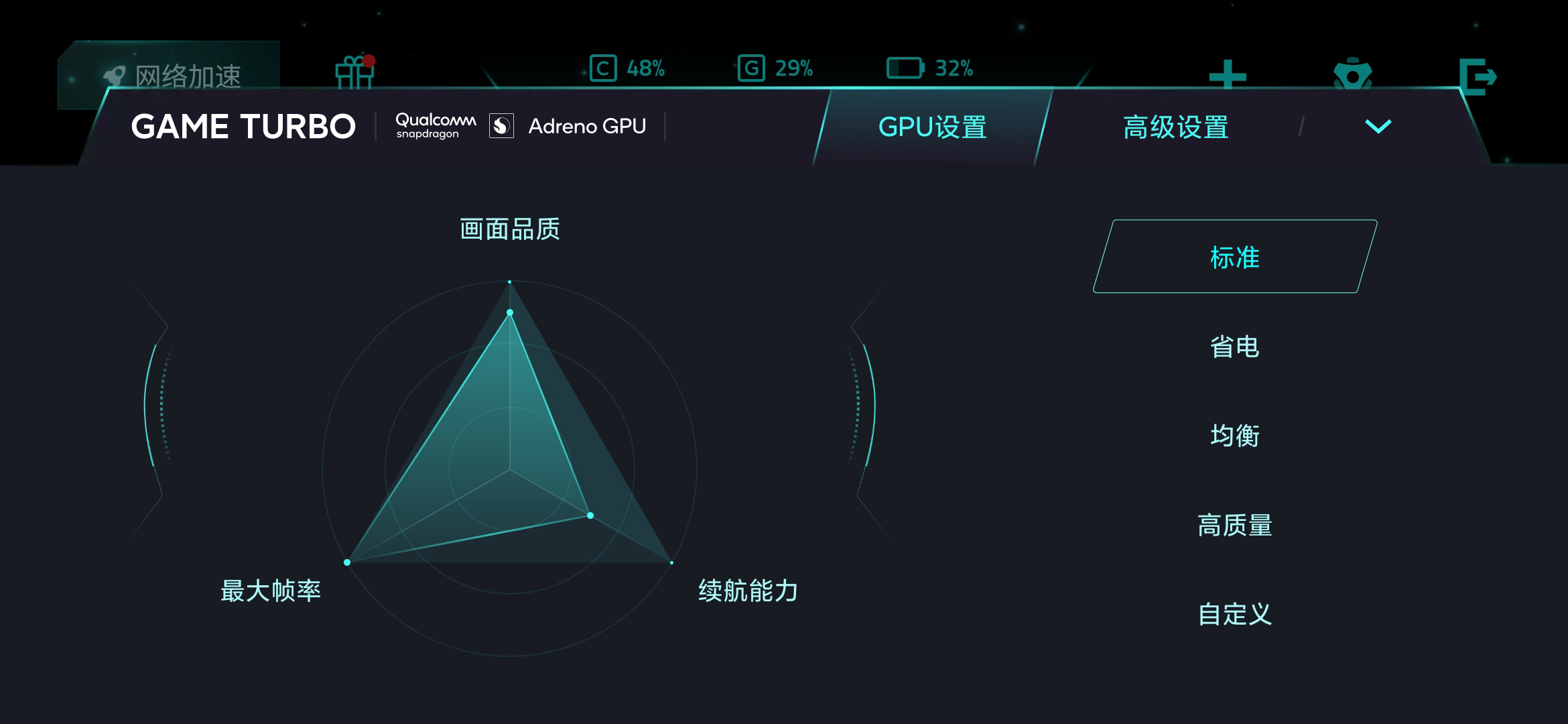The height and width of the screenshot is (724, 1568).
Task: Click the 最大帧率 point on radar chart
Action: click(347, 562)
